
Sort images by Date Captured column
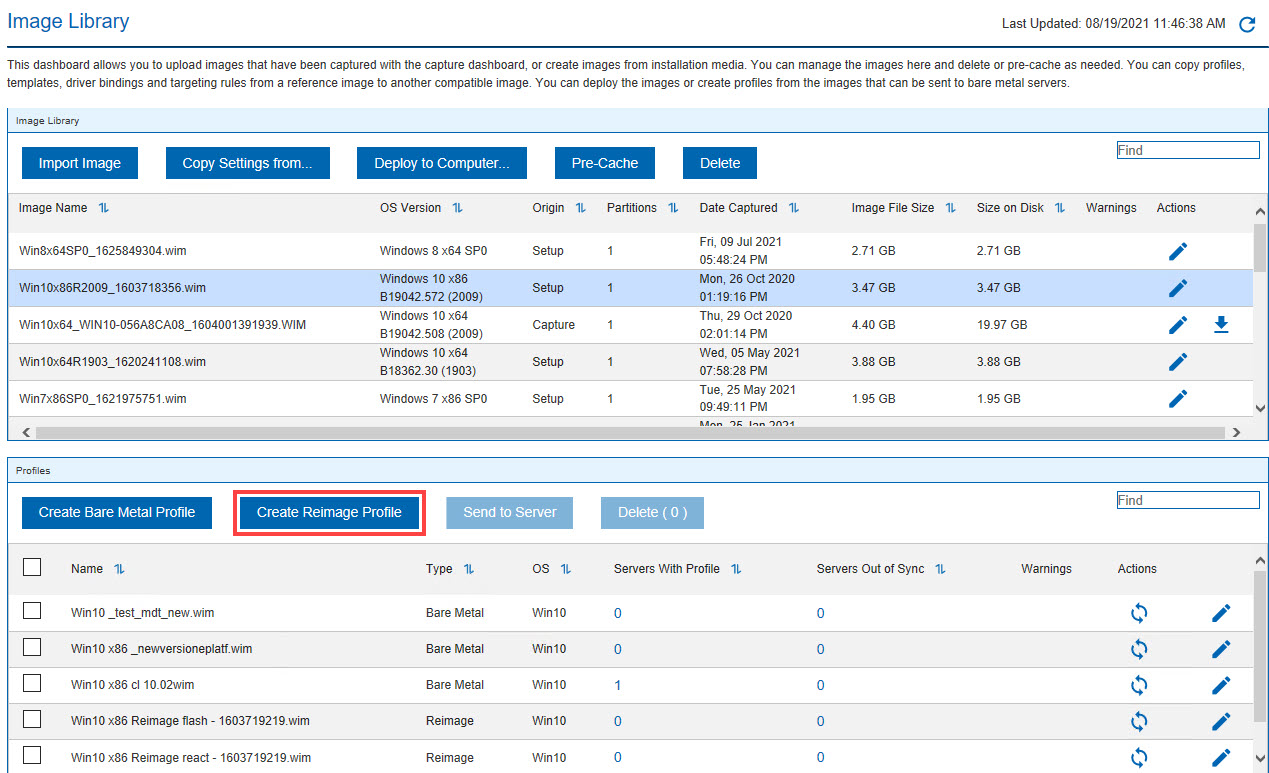(x=793, y=208)
